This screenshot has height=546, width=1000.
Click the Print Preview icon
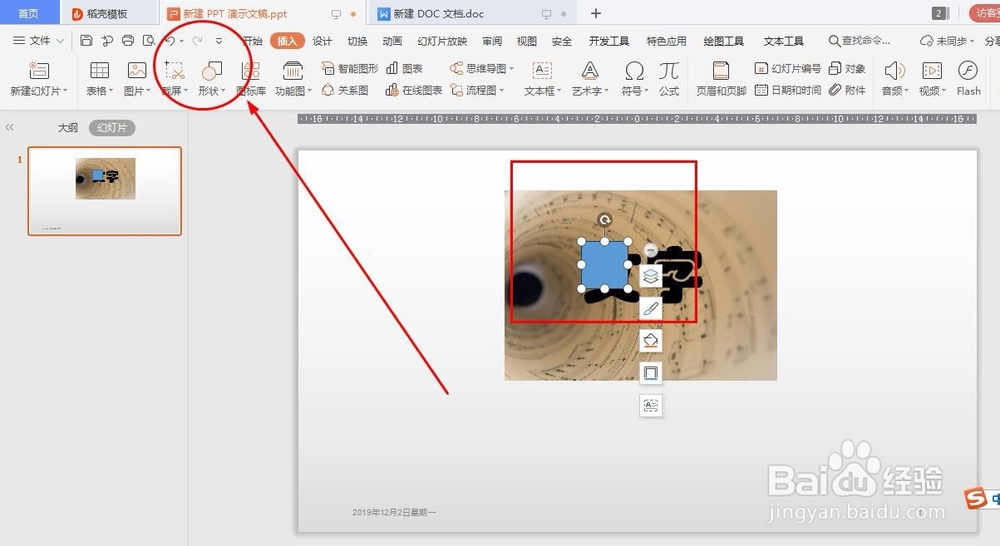coord(149,41)
